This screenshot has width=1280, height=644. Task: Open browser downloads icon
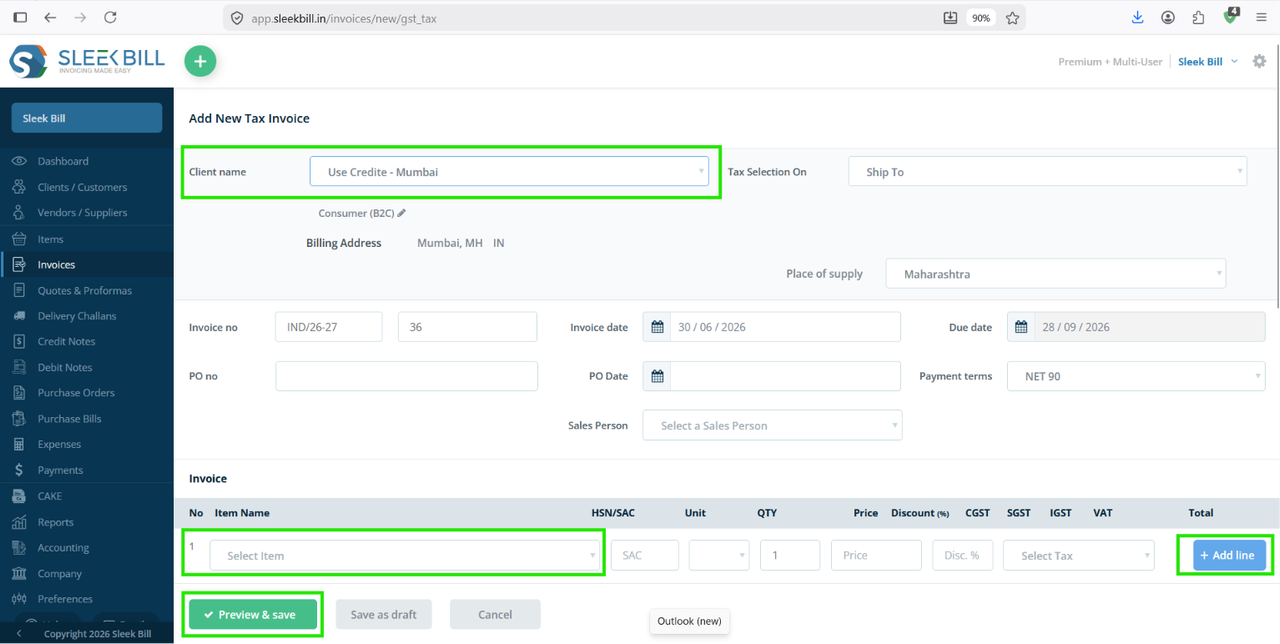1138,18
